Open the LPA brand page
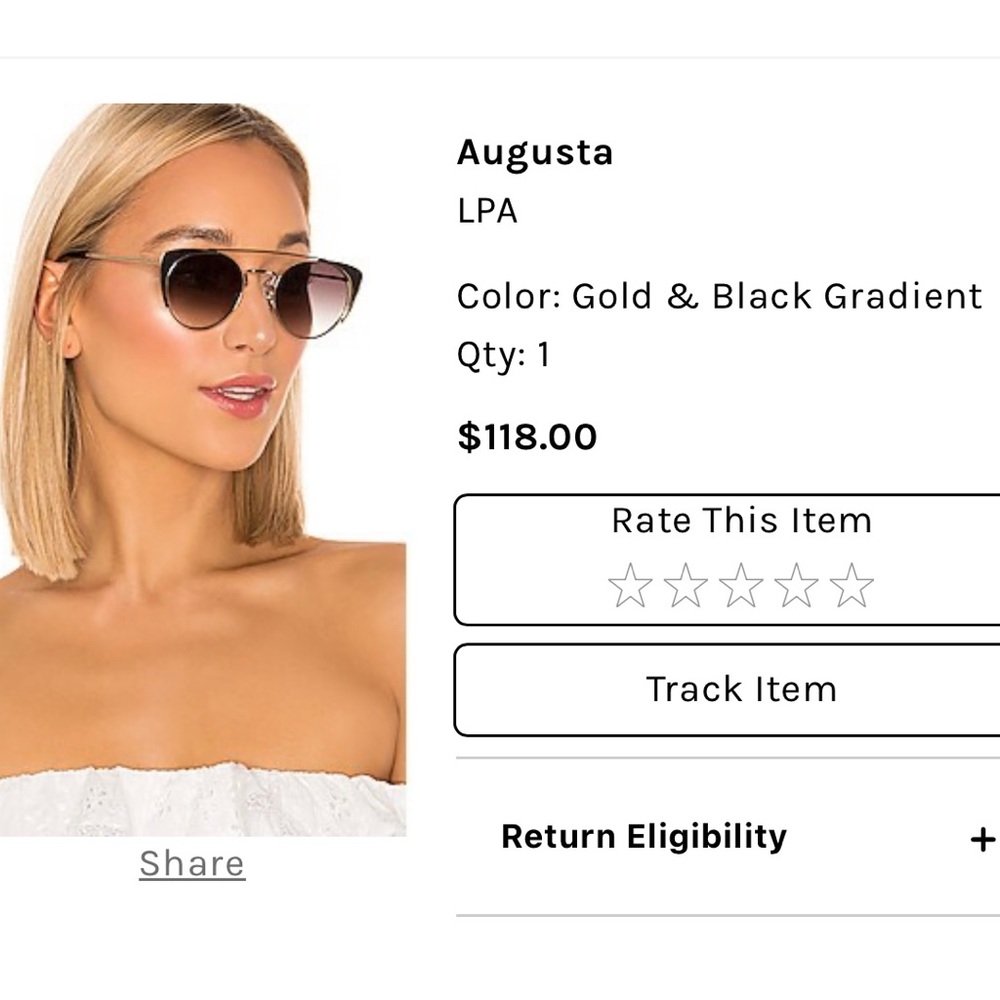 click(487, 211)
